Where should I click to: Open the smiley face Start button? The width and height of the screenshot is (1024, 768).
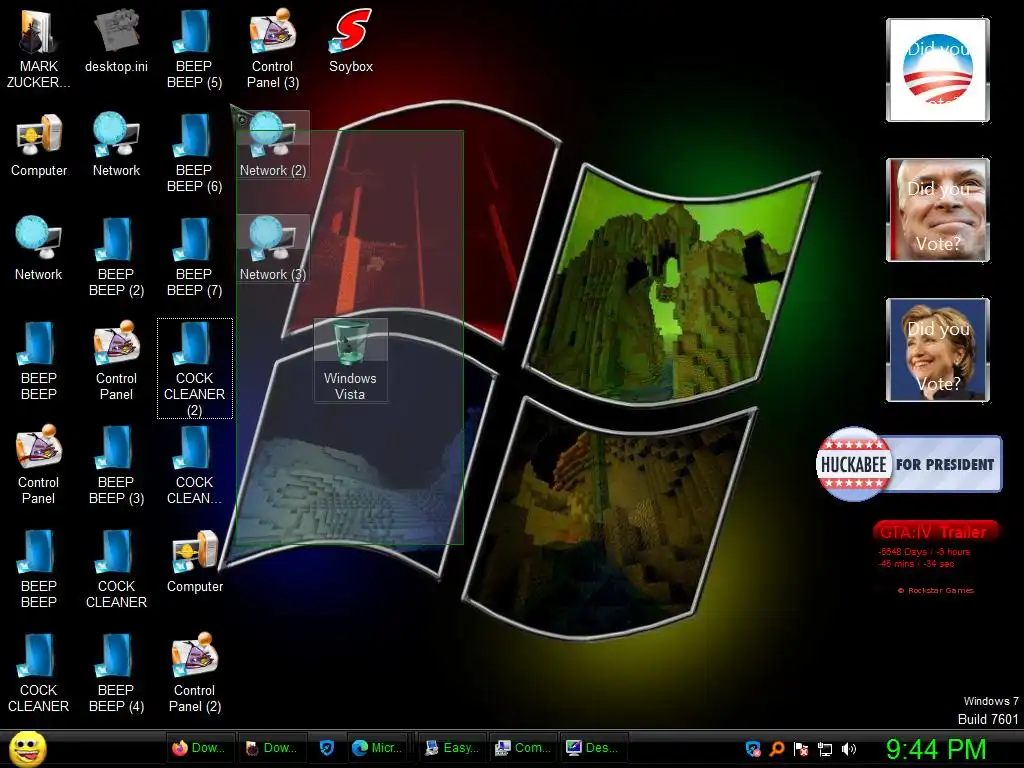(28, 748)
